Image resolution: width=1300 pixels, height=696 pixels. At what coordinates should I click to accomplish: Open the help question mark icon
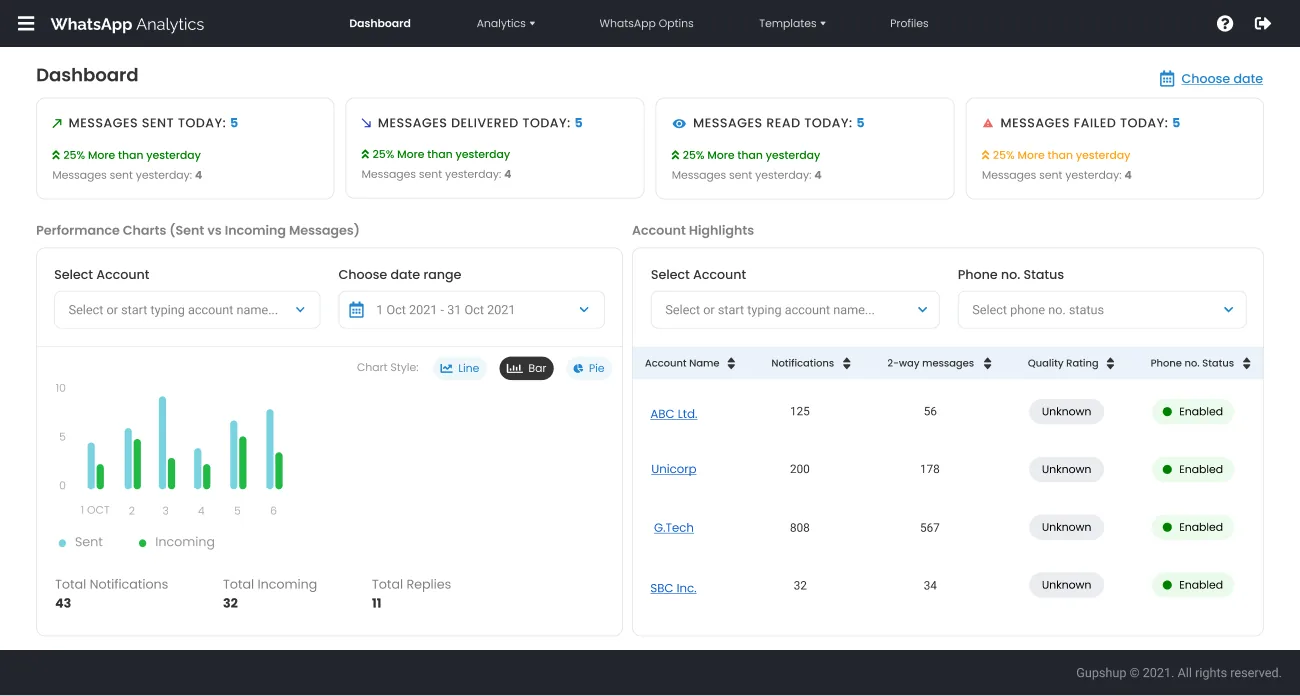(1225, 23)
